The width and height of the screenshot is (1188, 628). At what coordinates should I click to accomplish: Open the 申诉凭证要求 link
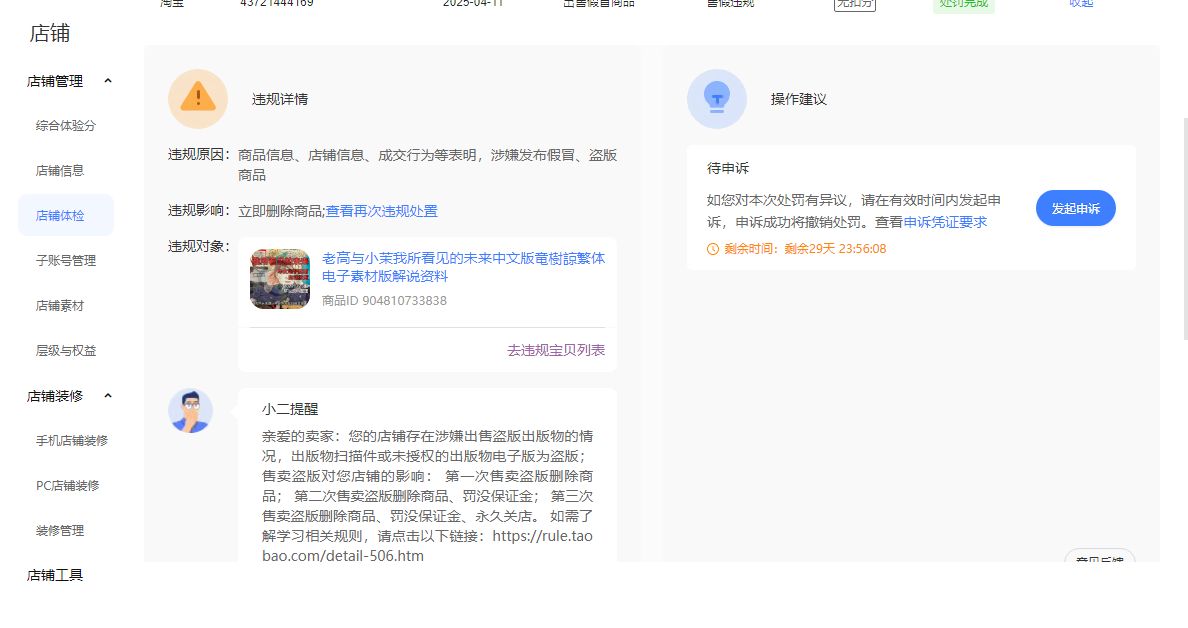[x=945, y=222]
